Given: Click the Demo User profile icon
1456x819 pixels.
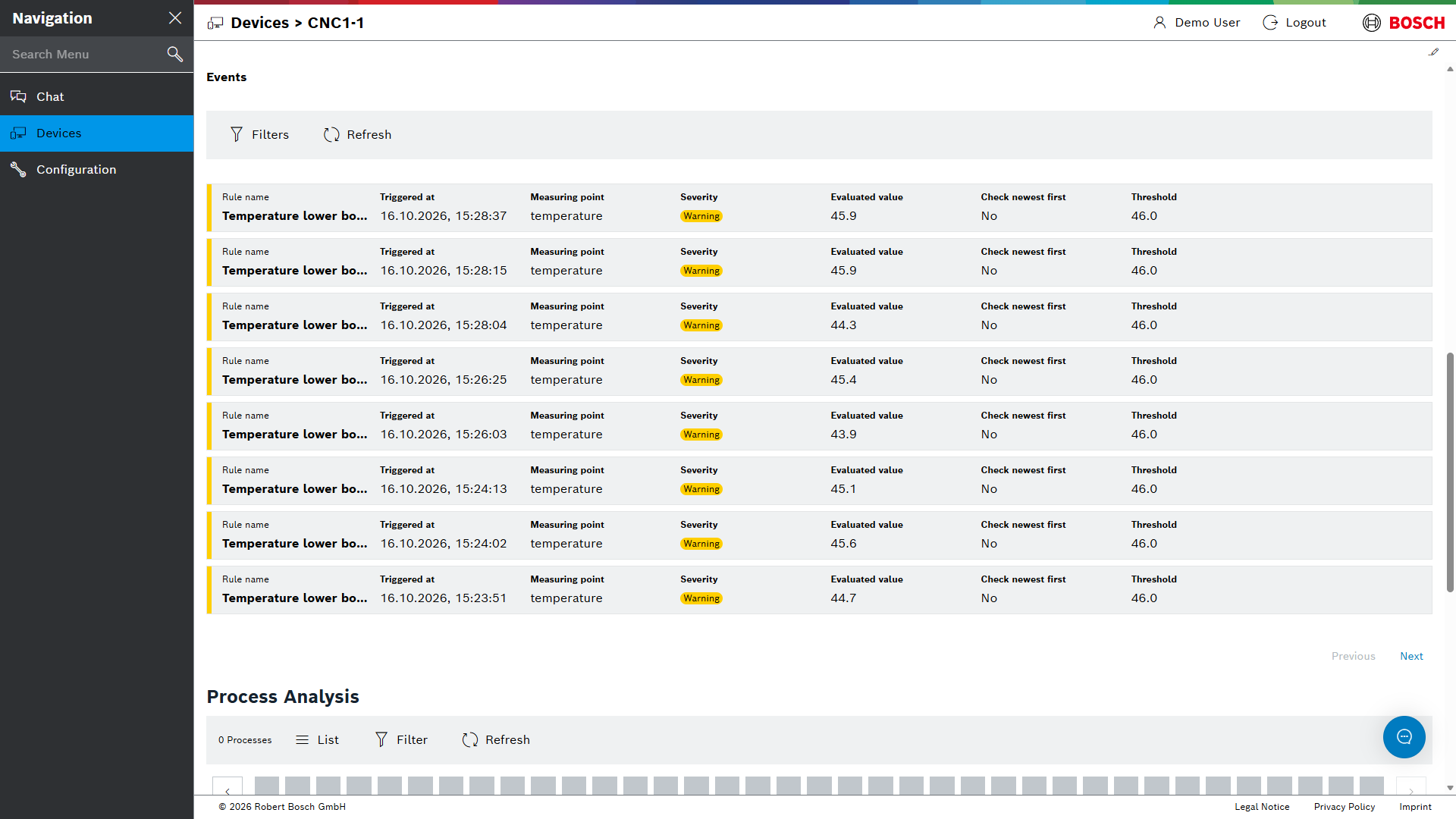Looking at the screenshot, I should tap(1159, 23).
